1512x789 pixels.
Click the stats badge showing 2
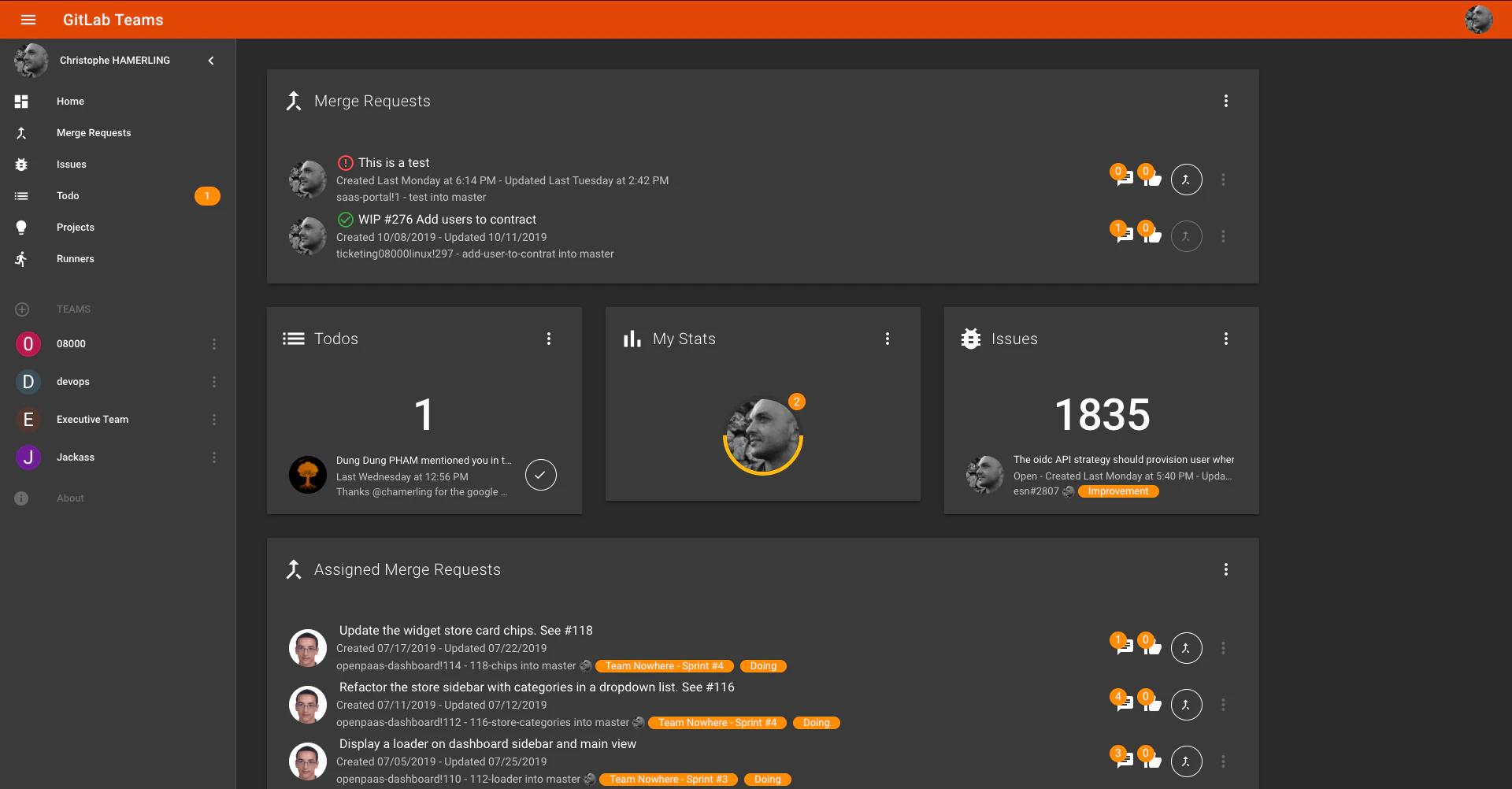tap(797, 402)
